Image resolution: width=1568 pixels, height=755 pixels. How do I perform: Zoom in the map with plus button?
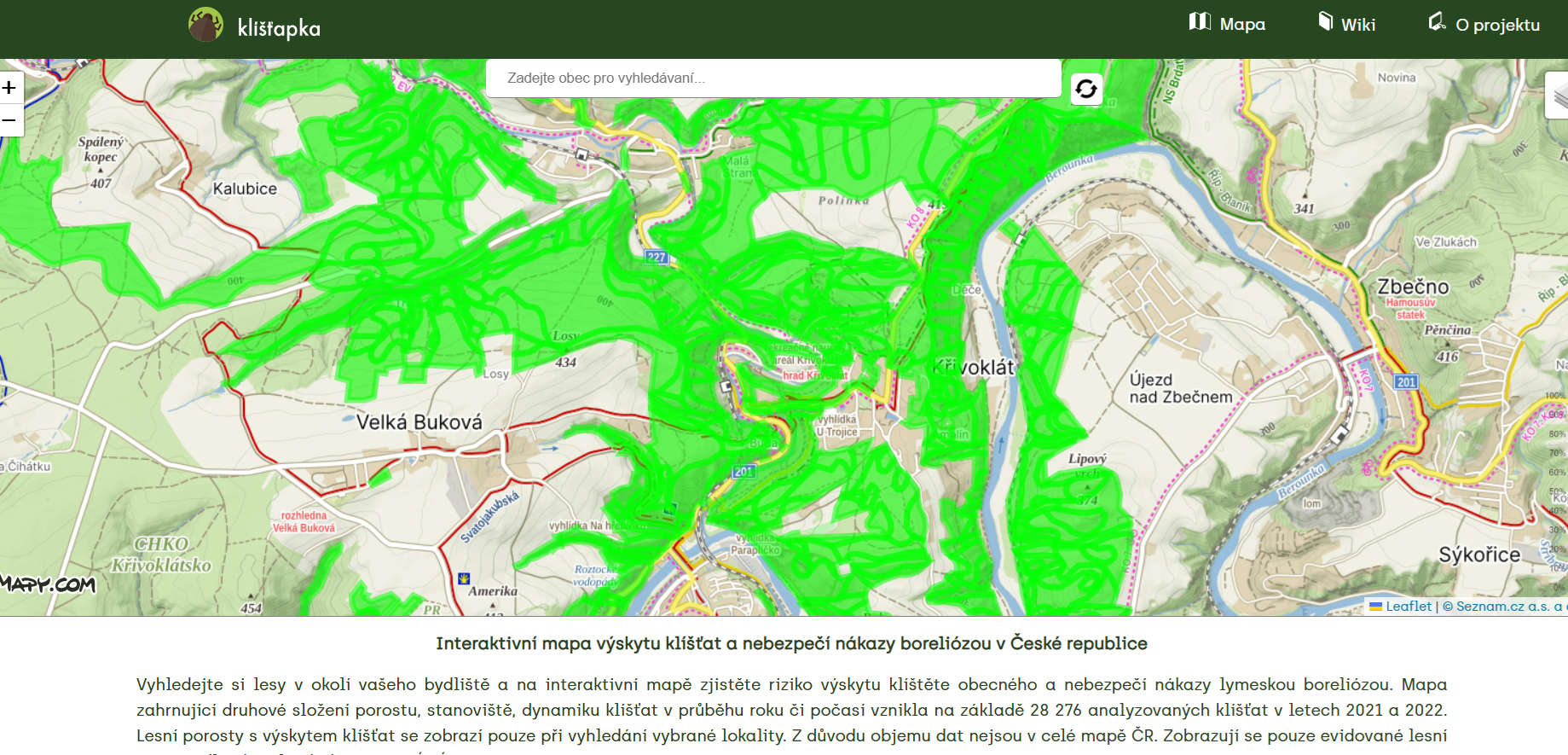coord(9,88)
